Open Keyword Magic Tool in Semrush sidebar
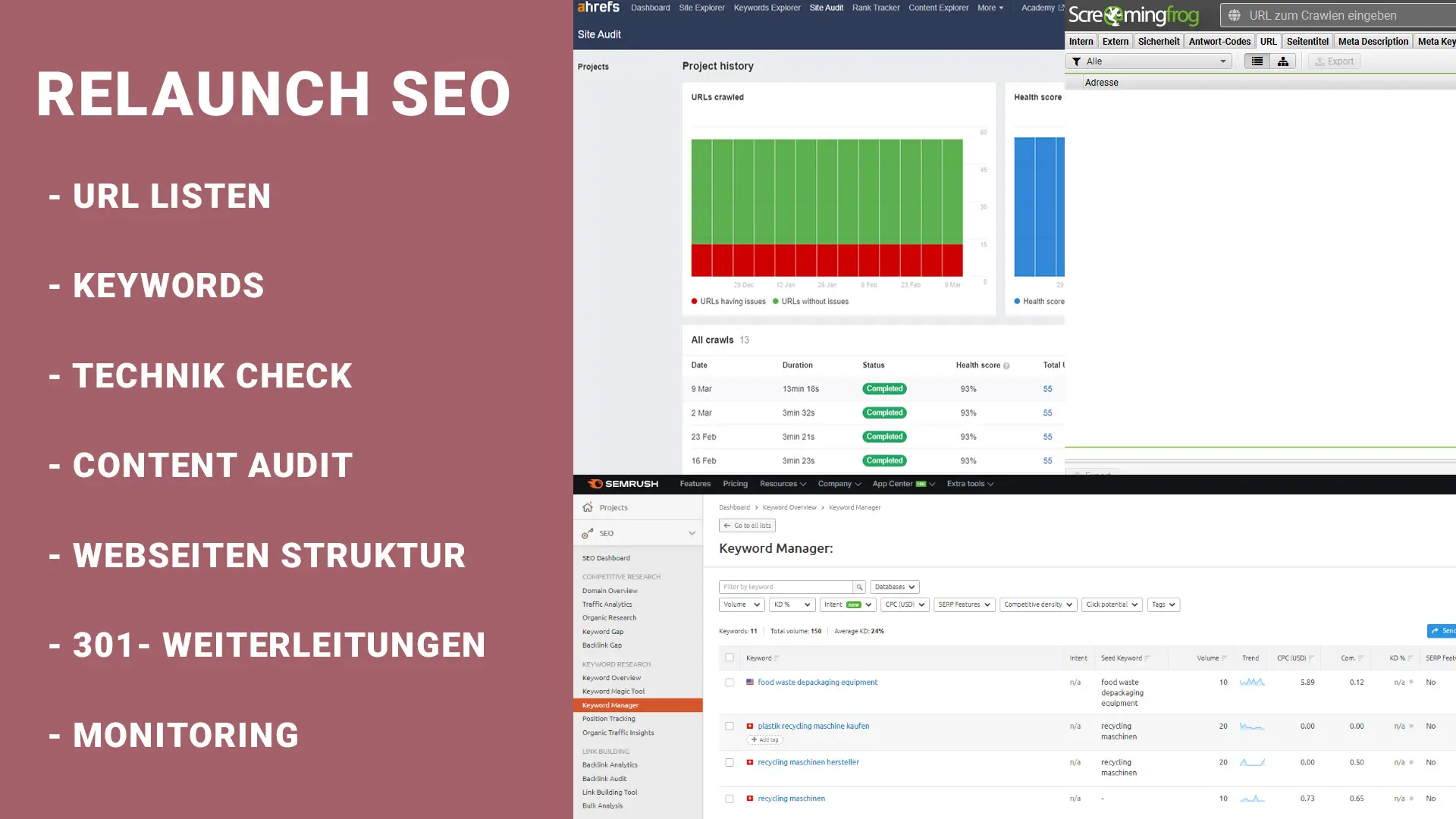Screen dimensions: 1456x819 point(613,692)
